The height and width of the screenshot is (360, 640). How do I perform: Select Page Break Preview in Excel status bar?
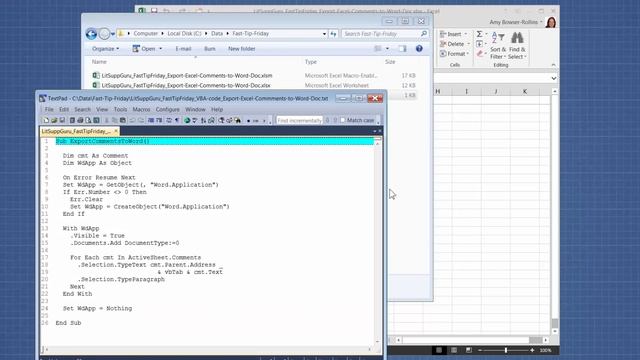pos(469,350)
